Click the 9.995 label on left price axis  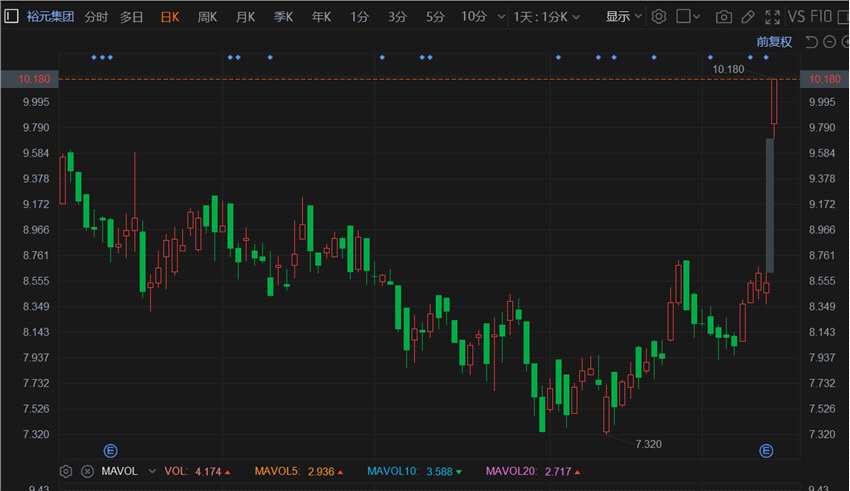36,102
